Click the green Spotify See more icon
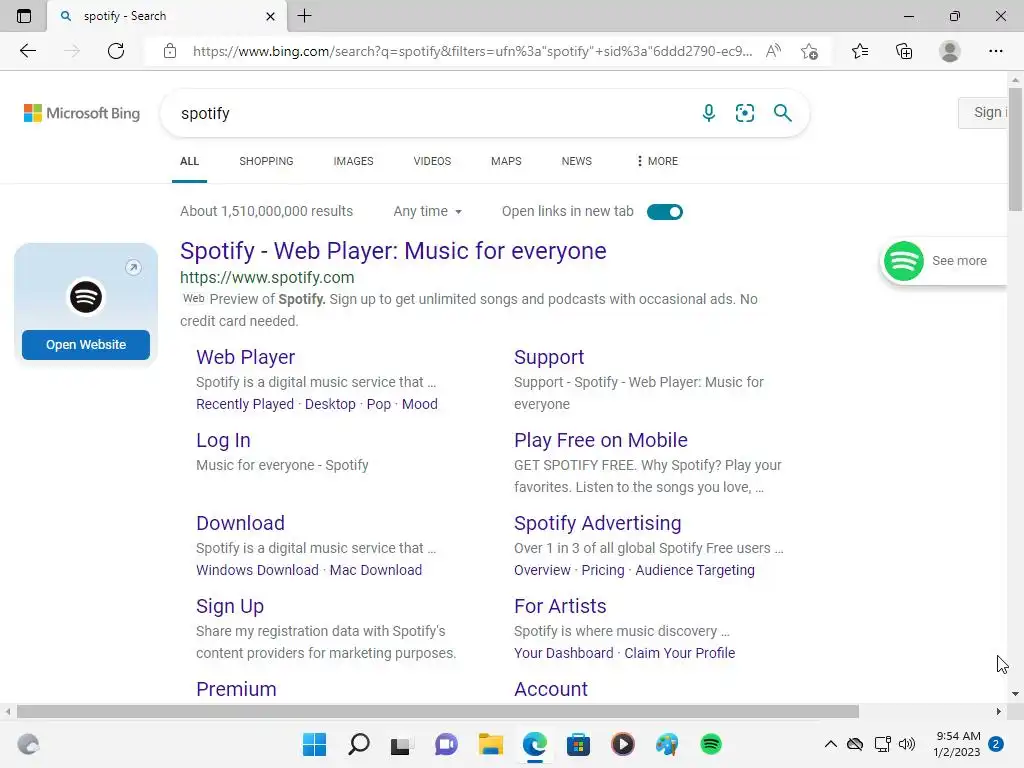 pyautogui.click(x=904, y=261)
